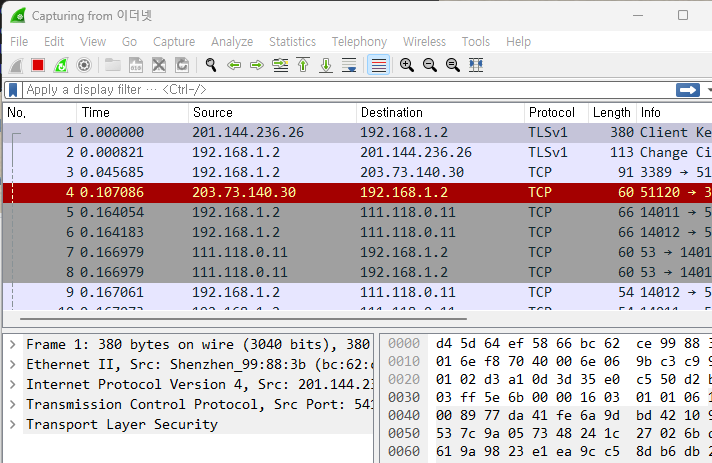Toggle packet list colorization

pos(378,65)
